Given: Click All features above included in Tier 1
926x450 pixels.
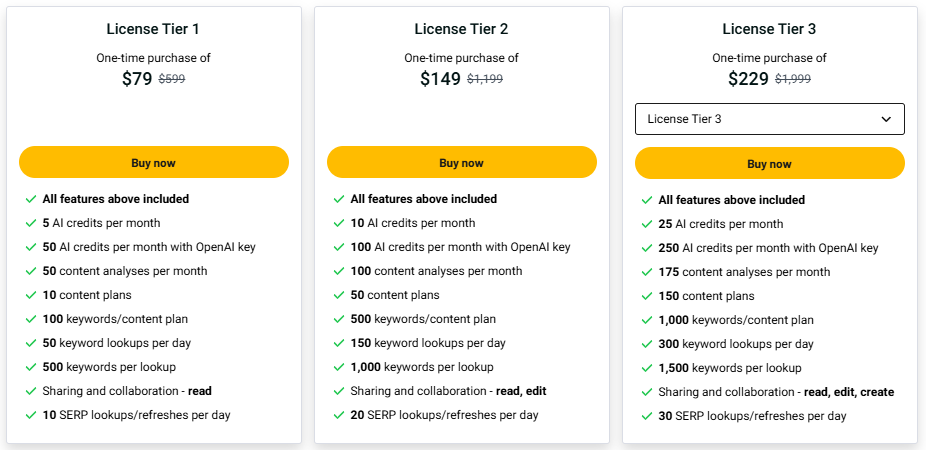Looking at the screenshot, I should pos(116,199).
